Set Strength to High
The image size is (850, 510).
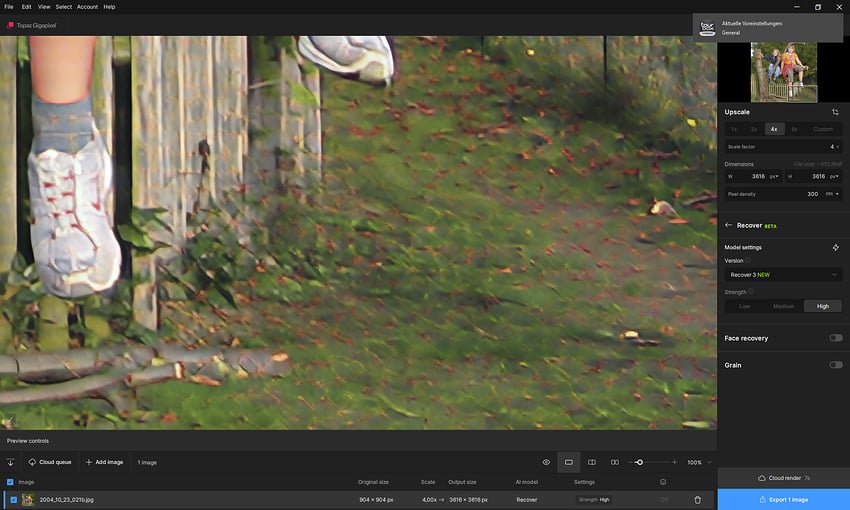point(823,306)
